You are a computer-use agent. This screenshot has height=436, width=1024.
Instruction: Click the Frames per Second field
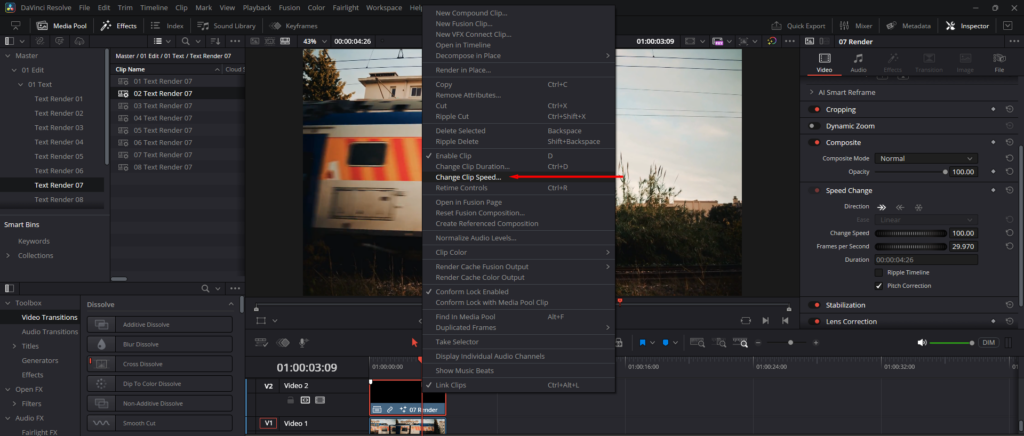pyautogui.click(x=964, y=246)
